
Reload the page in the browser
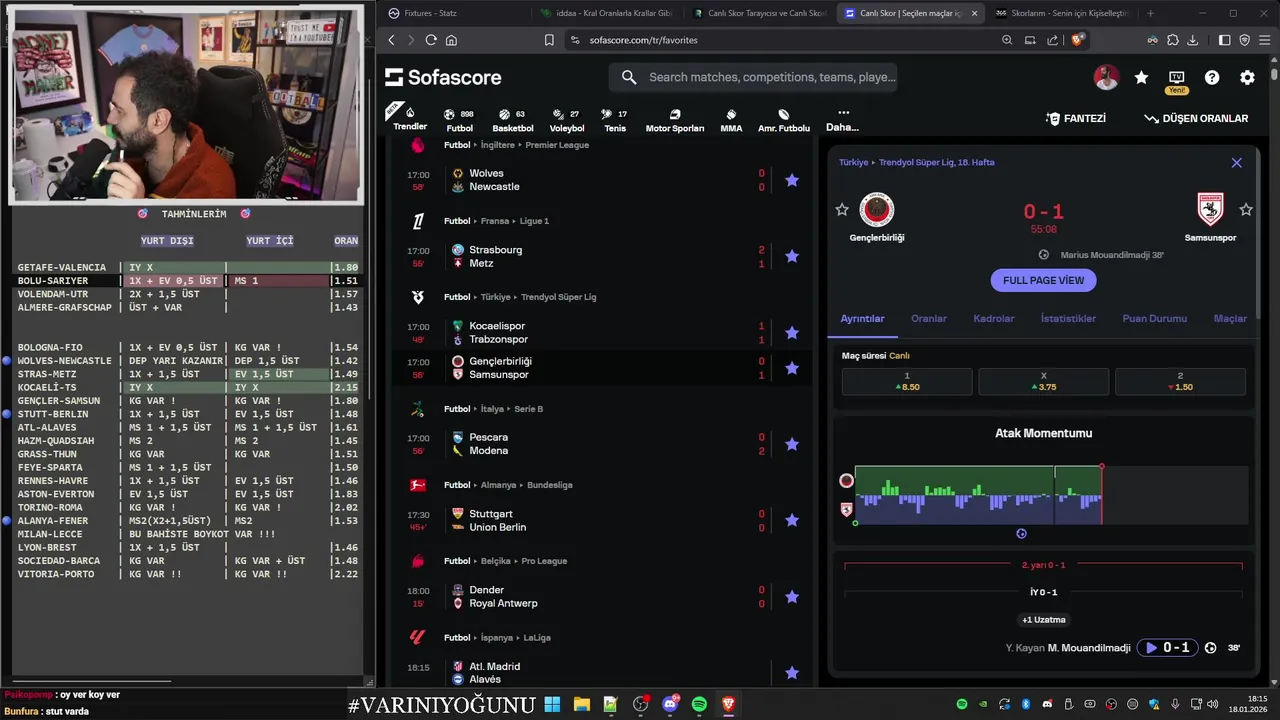coord(431,40)
